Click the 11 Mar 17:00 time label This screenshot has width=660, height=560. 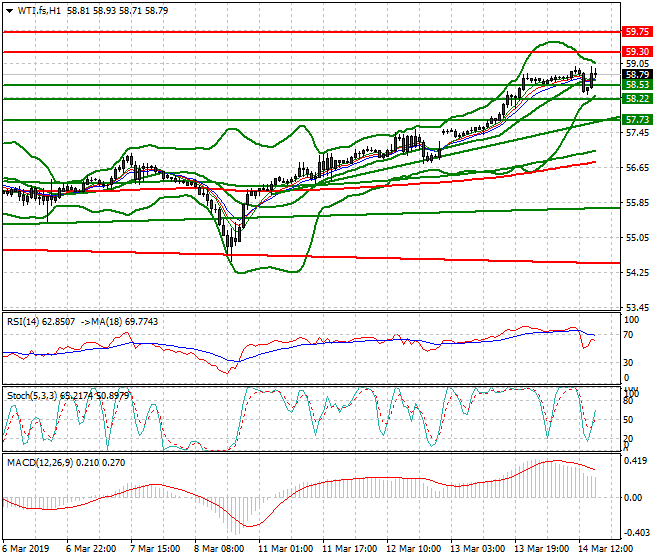(350, 549)
